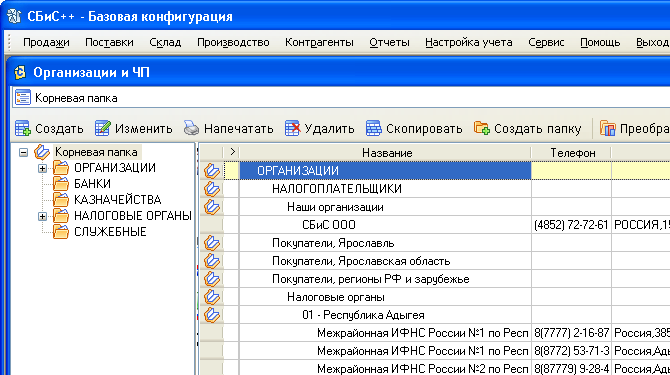
Task: Click the folder icon in НАЛОГОПЛАТЕЛЬЩИКИ row
Action: tap(212, 189)
